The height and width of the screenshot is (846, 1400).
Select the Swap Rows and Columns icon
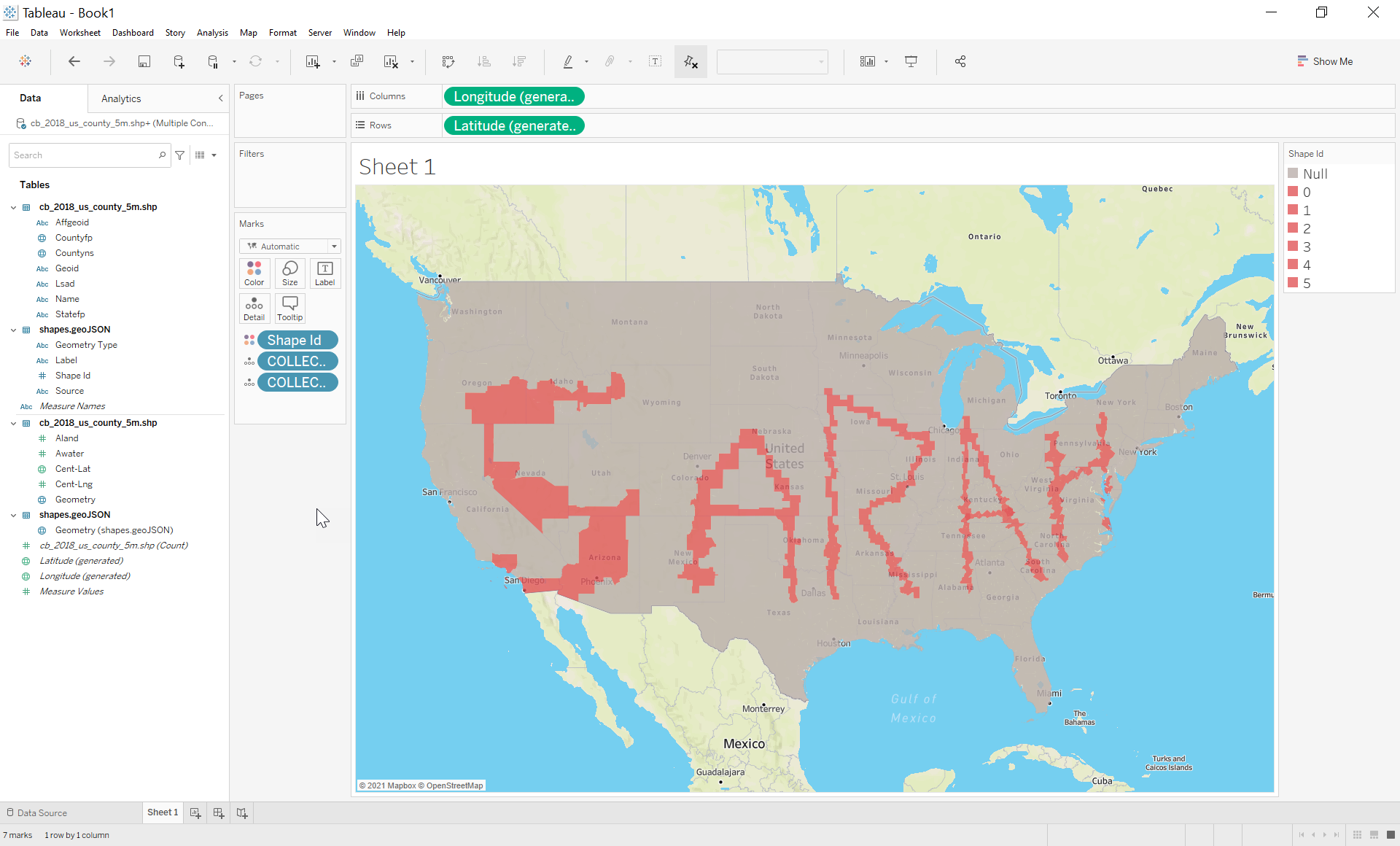pyautogui.click(x=448, y=61)
